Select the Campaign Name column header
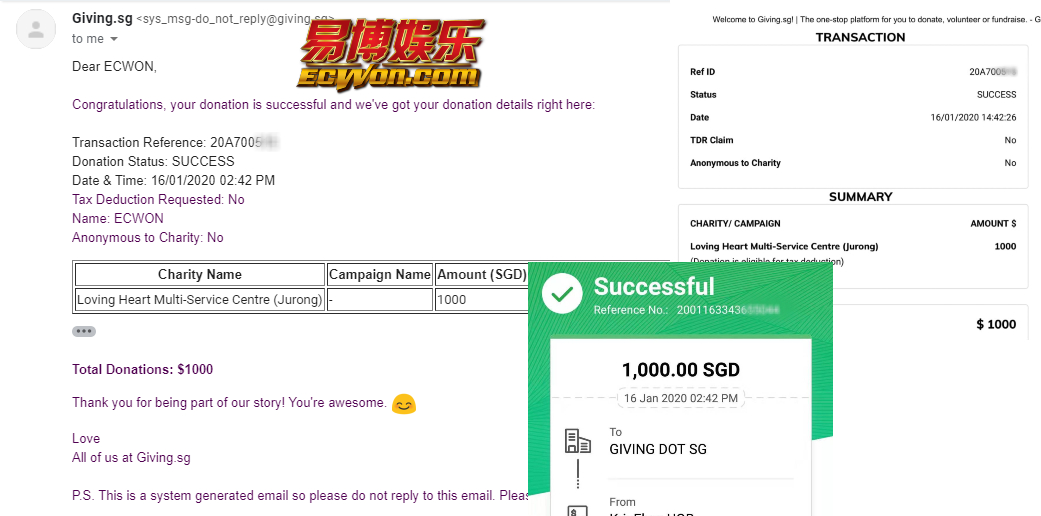 (x=380, y=274)
